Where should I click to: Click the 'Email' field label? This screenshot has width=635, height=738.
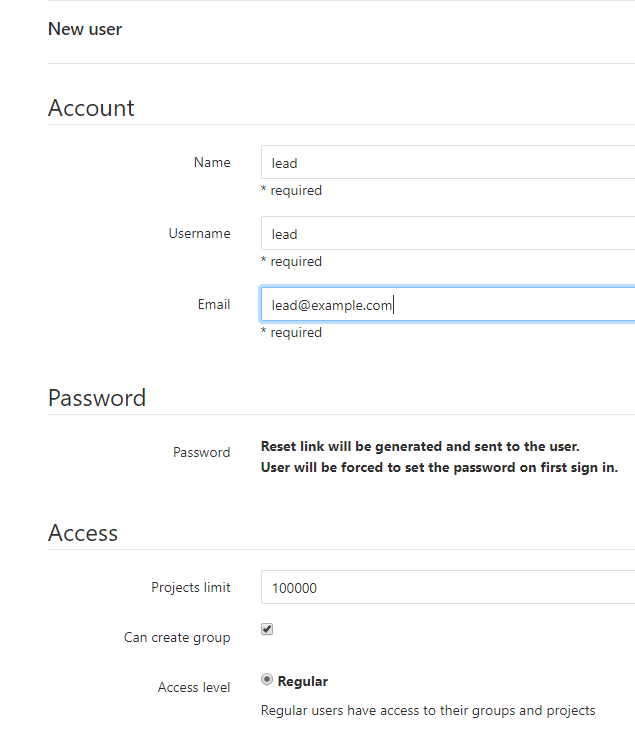214,305
